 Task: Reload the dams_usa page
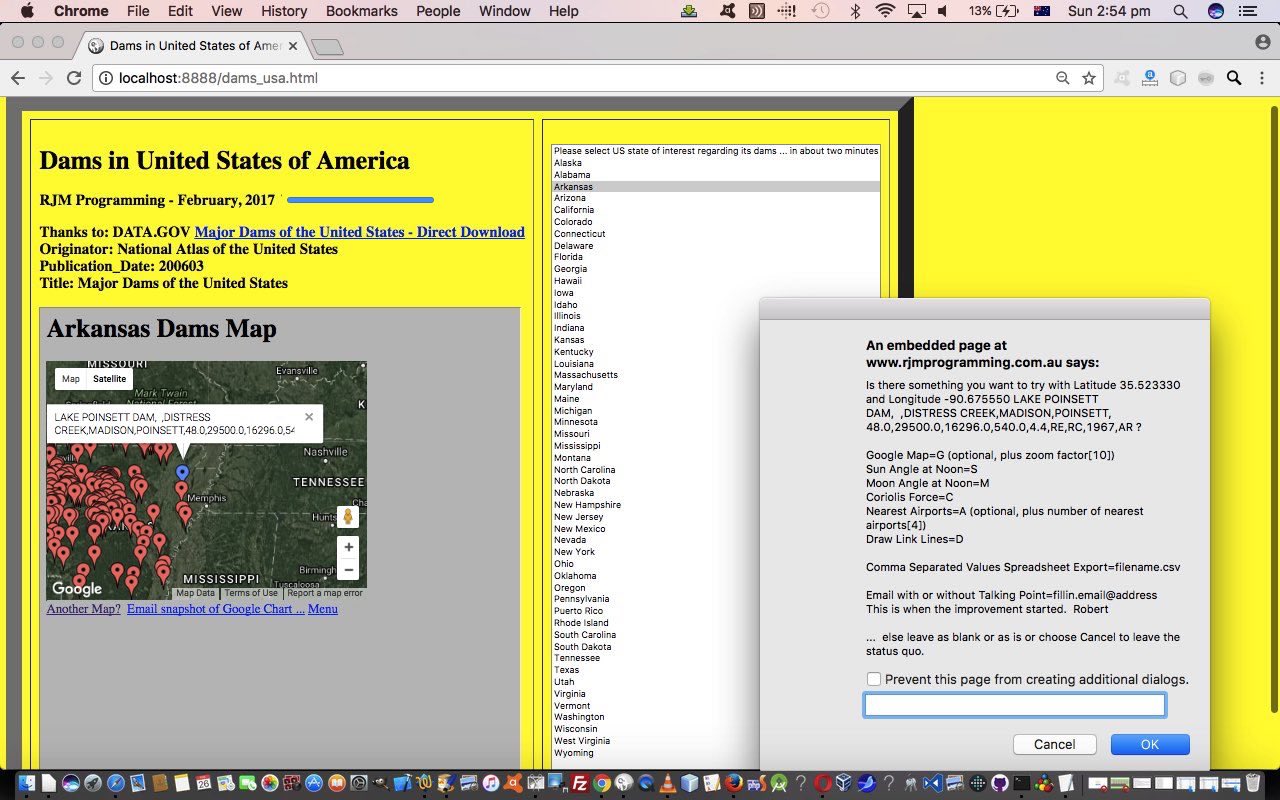click(x=74, y=78)
